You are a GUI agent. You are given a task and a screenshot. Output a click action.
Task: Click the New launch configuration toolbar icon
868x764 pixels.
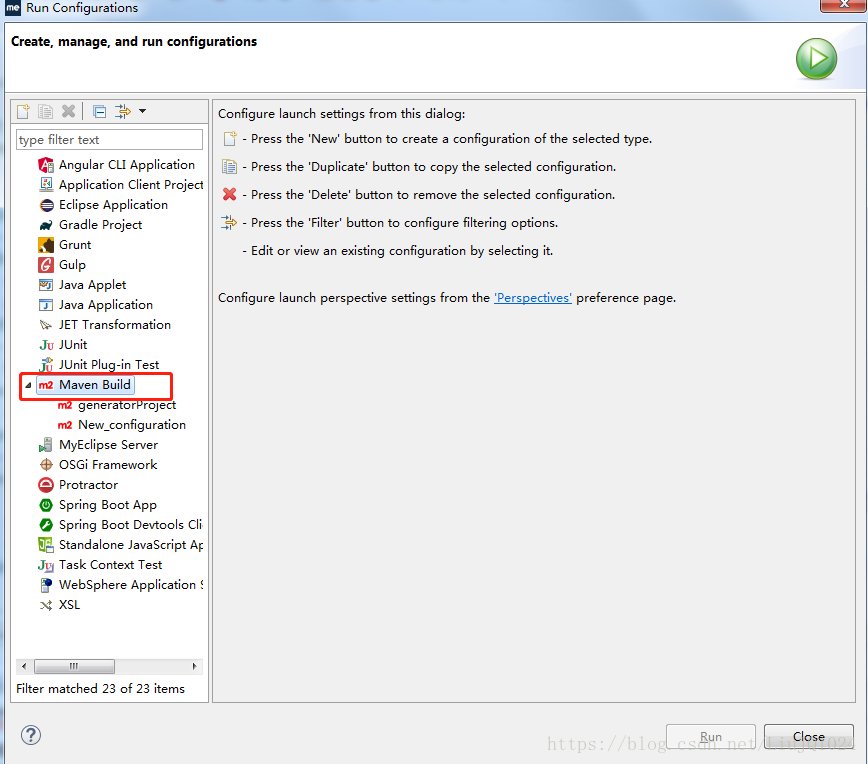pos(23,111)
